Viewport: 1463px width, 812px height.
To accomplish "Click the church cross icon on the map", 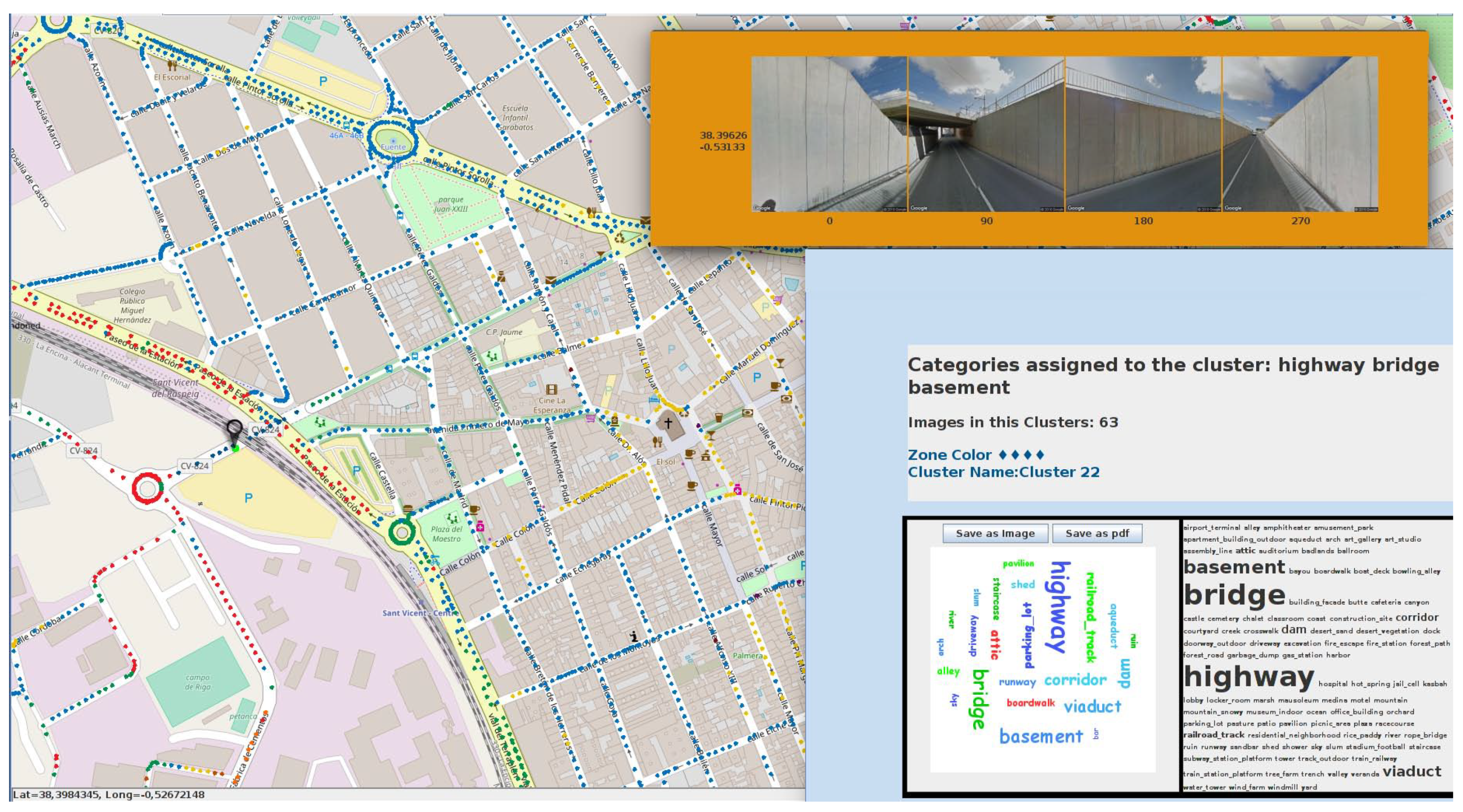I will [x=668, y=423].
